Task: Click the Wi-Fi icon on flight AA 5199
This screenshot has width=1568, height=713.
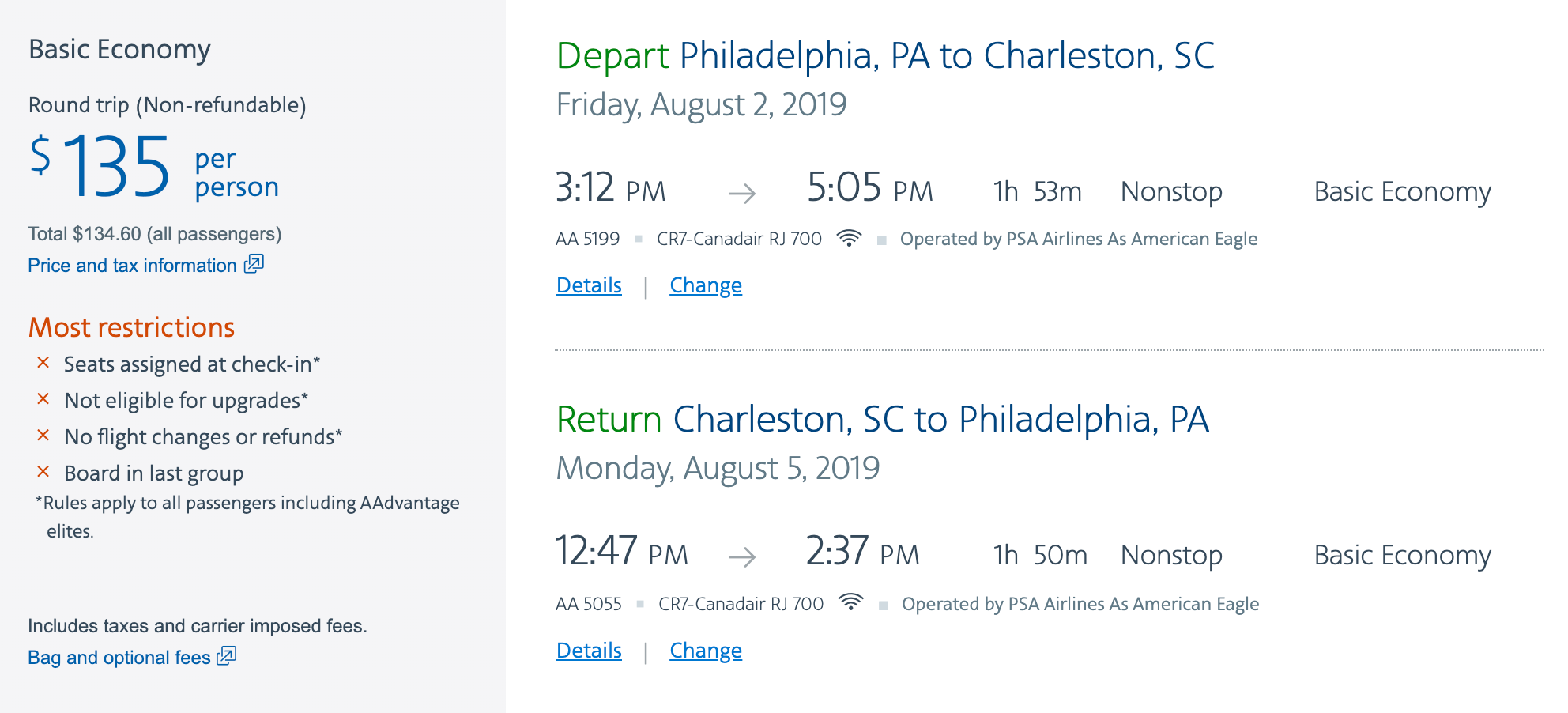Action: click(x=849, y=238)
